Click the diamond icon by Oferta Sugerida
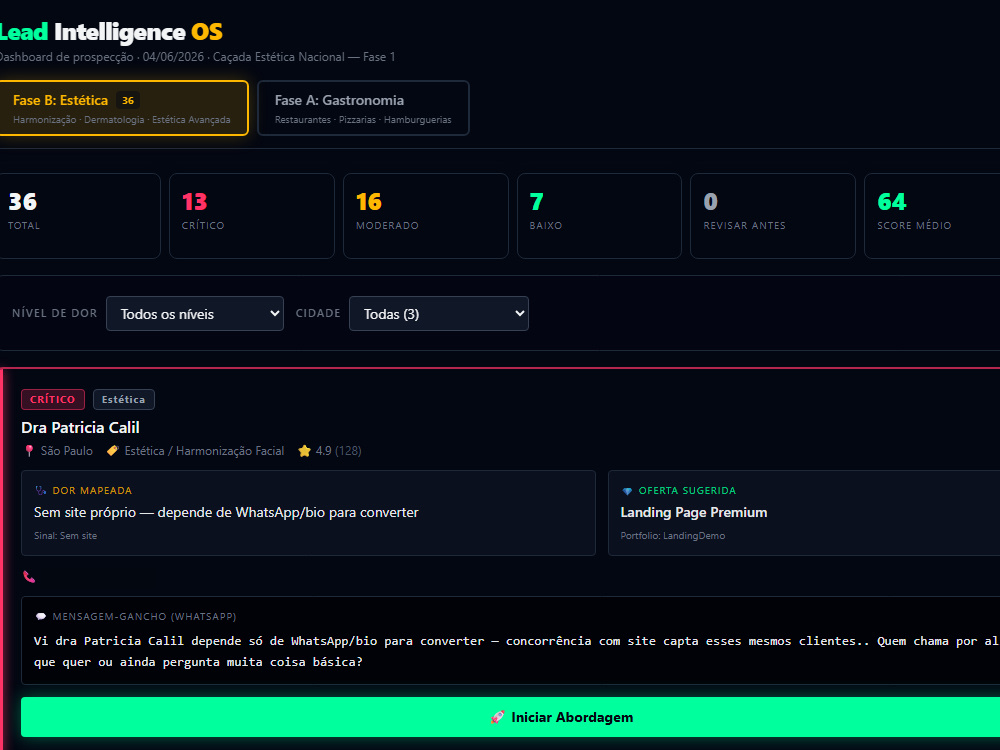The image size is (1000, 750). point(627,490)
